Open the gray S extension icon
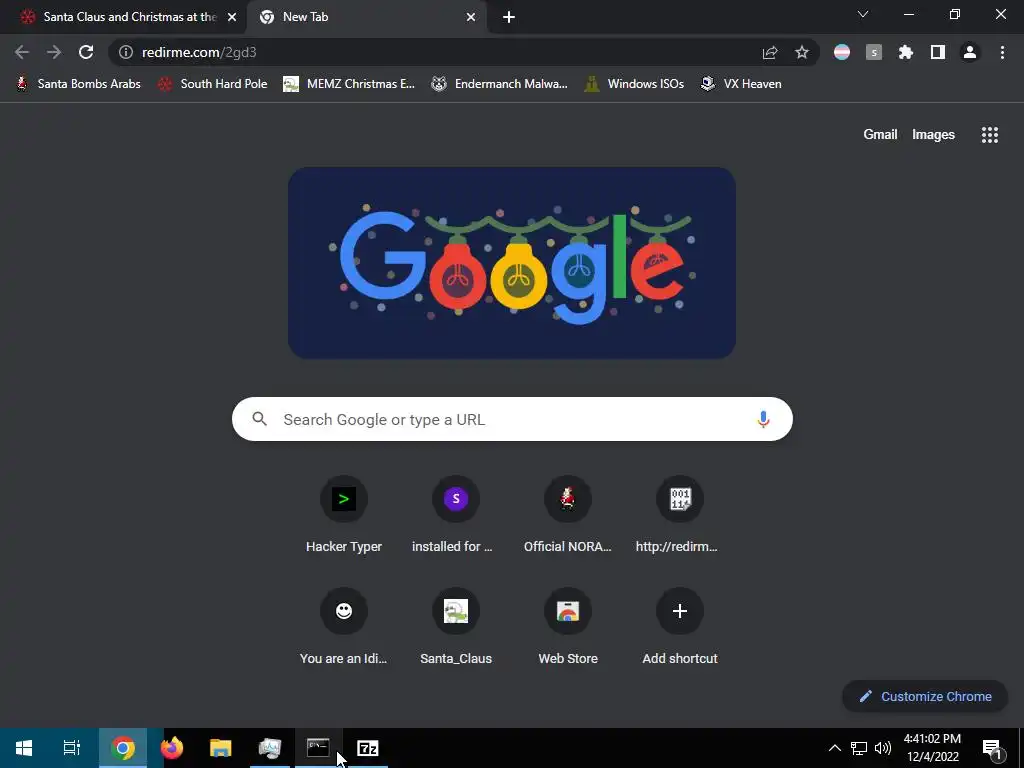 [874, 52]
